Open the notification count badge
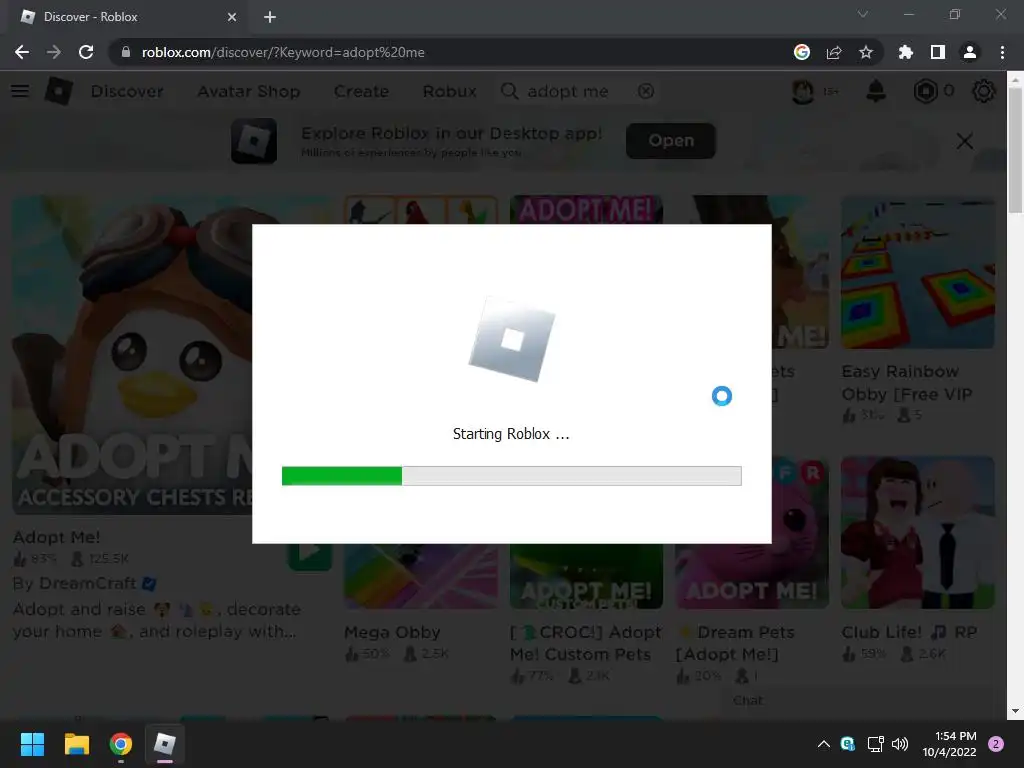The height and width of the screenshot is (768, 1024). click(x=996, y=744)
